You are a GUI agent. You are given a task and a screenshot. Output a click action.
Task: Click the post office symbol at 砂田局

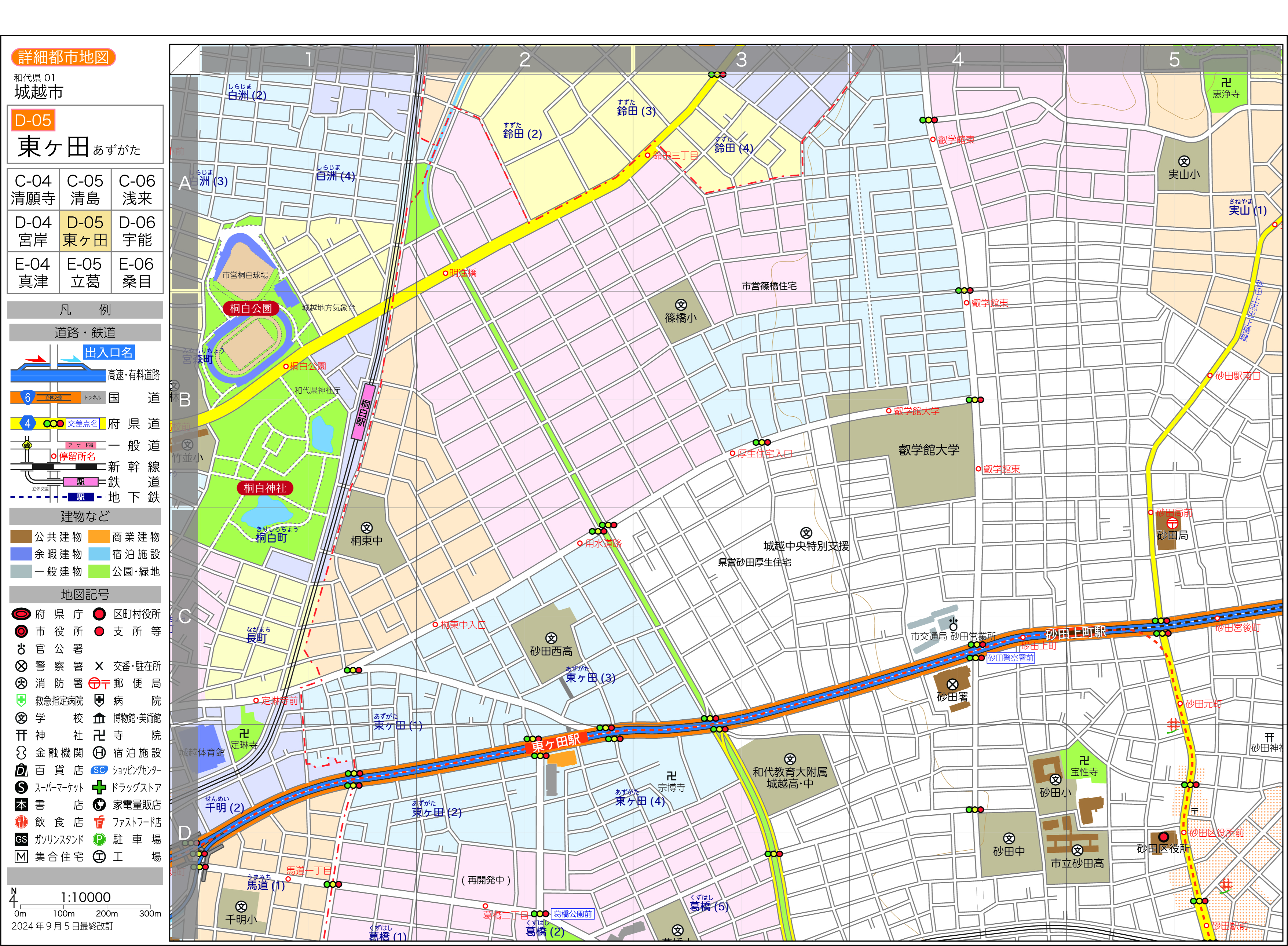pyautogui.click(x=1172, y=523)
